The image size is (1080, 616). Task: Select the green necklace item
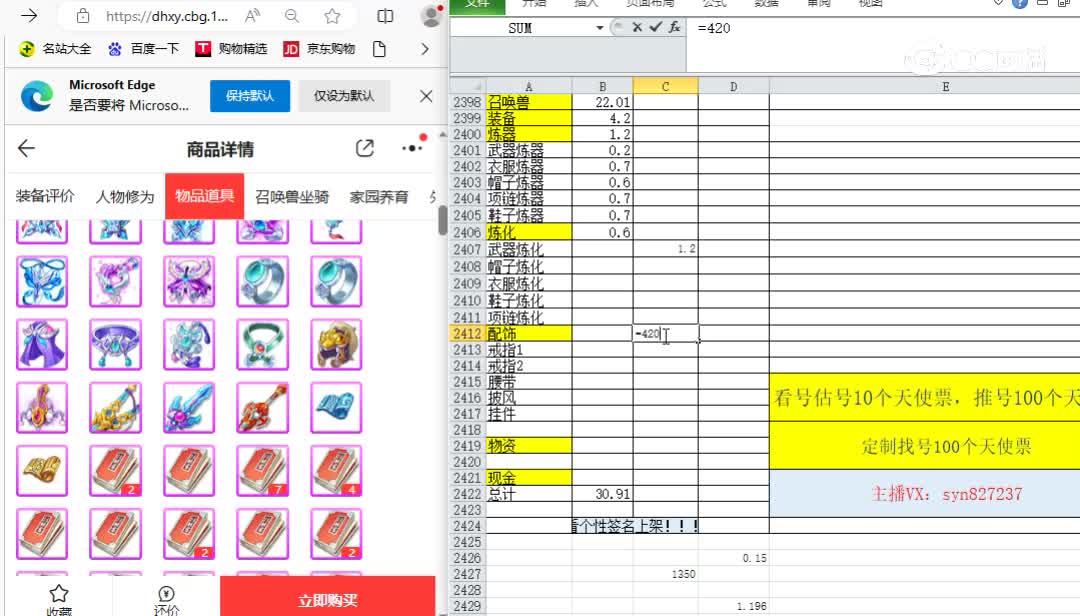pyautogui.click(x=262, y=345)
